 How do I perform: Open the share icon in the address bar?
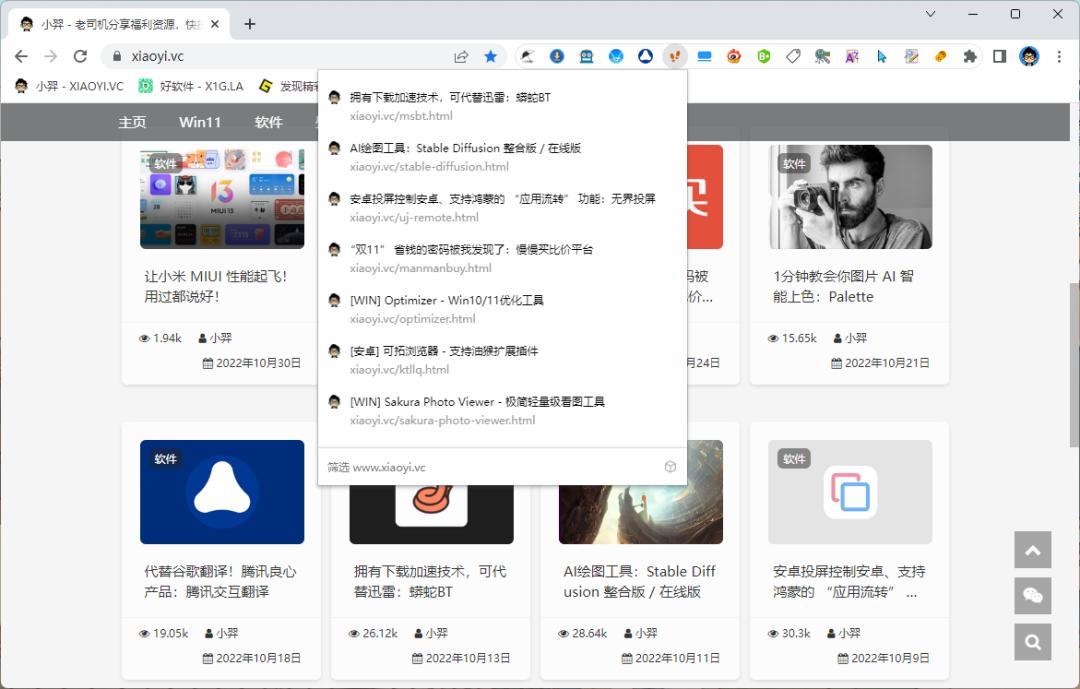pyautogui.click(x=460, y=56)
